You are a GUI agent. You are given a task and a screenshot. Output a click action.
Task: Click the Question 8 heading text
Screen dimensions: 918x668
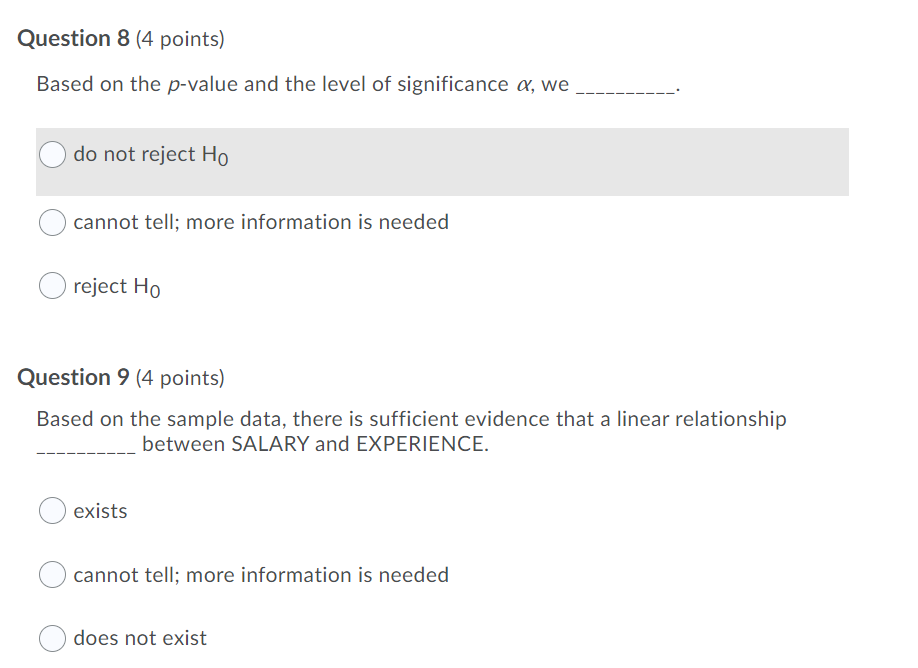pyautogui.click(x=72, y=38)
